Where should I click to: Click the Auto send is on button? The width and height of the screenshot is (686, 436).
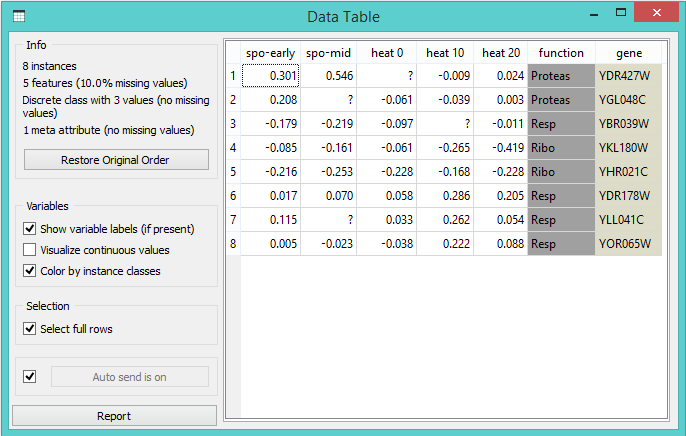point(130,377)
